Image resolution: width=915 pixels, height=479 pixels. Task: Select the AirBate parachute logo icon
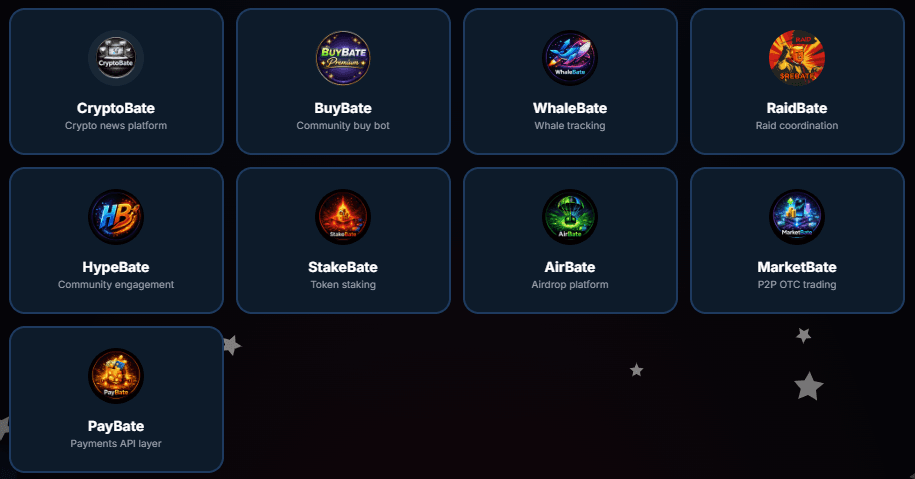point(570,217)
